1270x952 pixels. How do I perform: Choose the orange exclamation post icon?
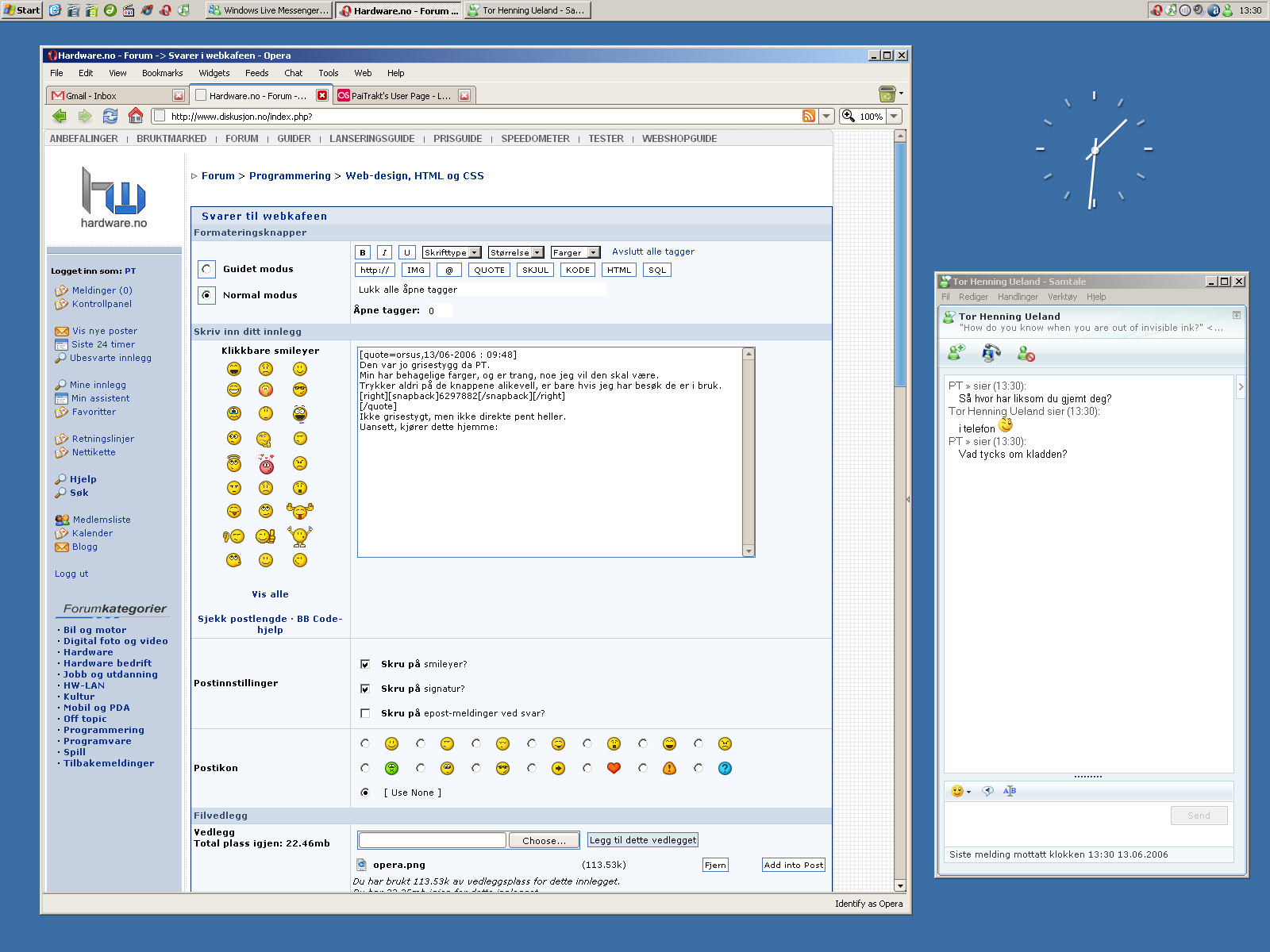click(669, 768)
